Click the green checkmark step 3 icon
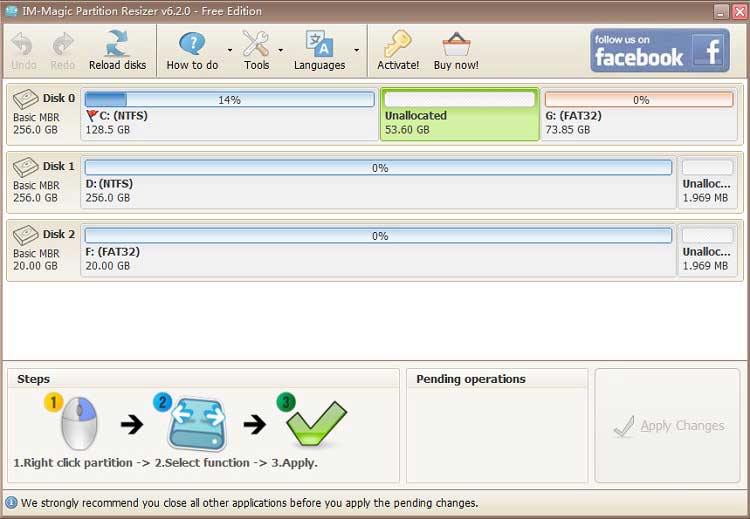 [316, 424]
